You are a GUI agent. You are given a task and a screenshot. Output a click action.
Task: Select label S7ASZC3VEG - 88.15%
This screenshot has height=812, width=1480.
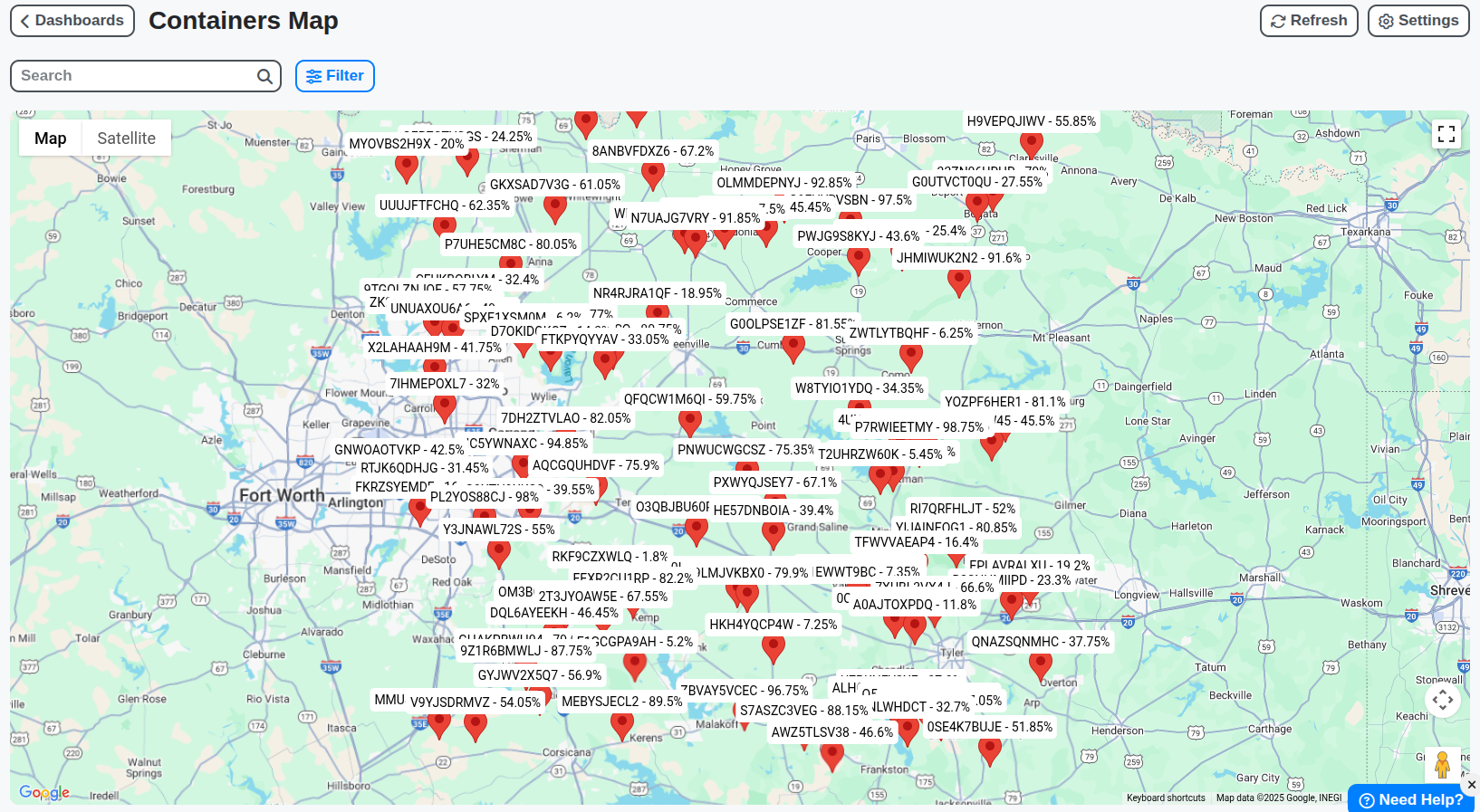tap(804, 711)
